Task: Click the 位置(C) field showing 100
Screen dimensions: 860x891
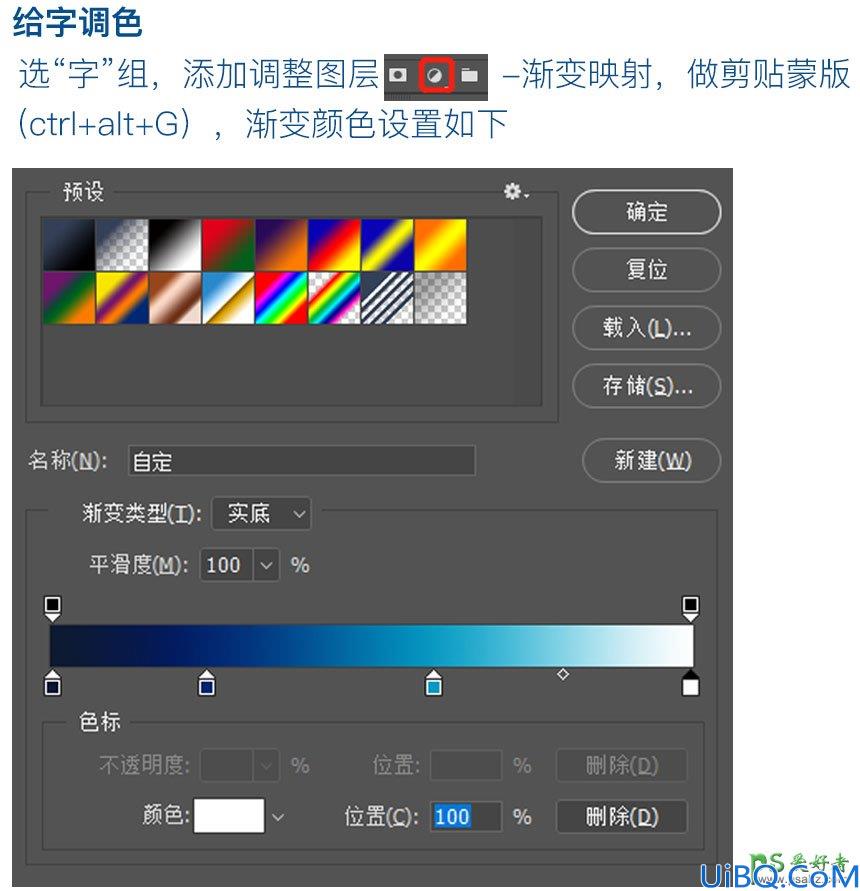Action: [x=466, y=817]
